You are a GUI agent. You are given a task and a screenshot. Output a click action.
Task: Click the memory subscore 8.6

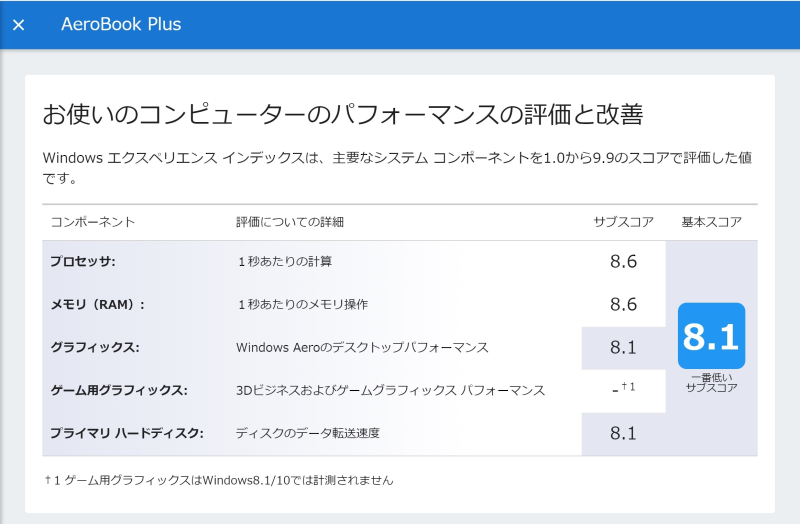tap(623, 304)
